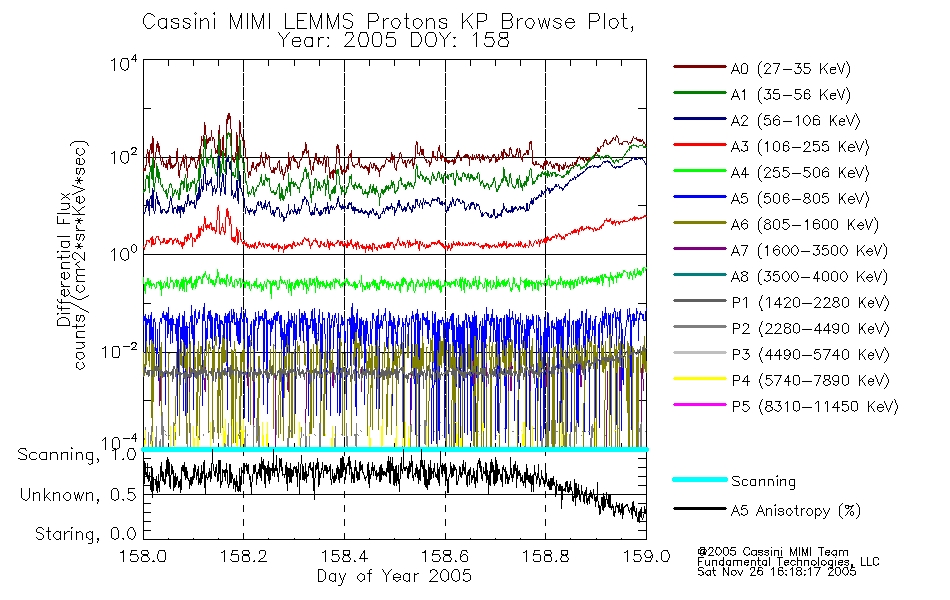Click the magenta P5 legend line
This screenshot has height=600, width=950.
coord(699,404)
